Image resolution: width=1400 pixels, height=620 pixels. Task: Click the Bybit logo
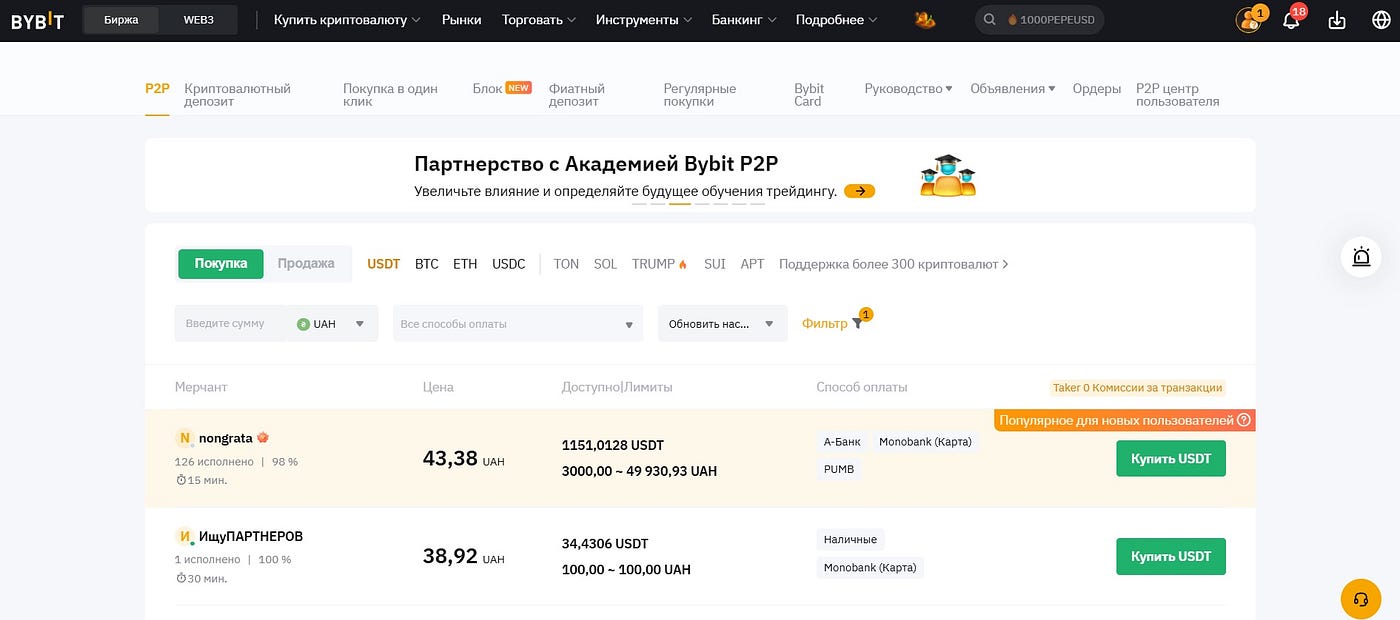(x=37, y=20)
